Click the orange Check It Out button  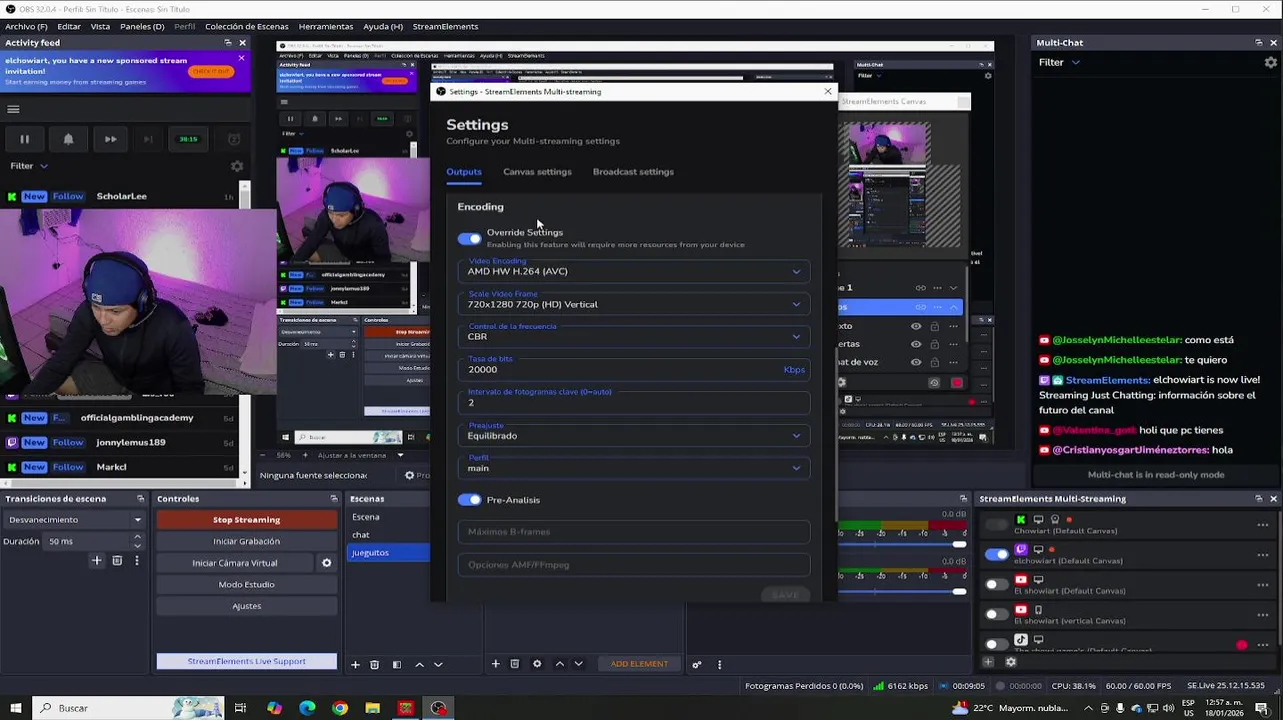(x=211, y=71)
